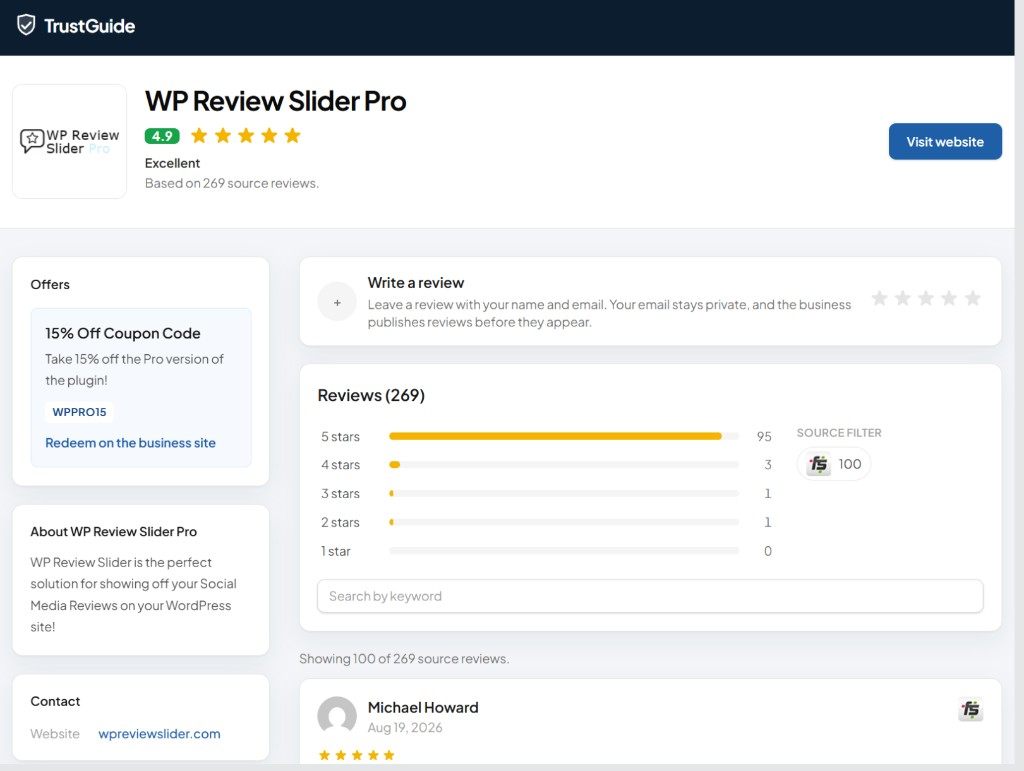Viewport: 1024px width, 771px height.
Task: Rate five stars in Write a review
Action: [972, 298]
